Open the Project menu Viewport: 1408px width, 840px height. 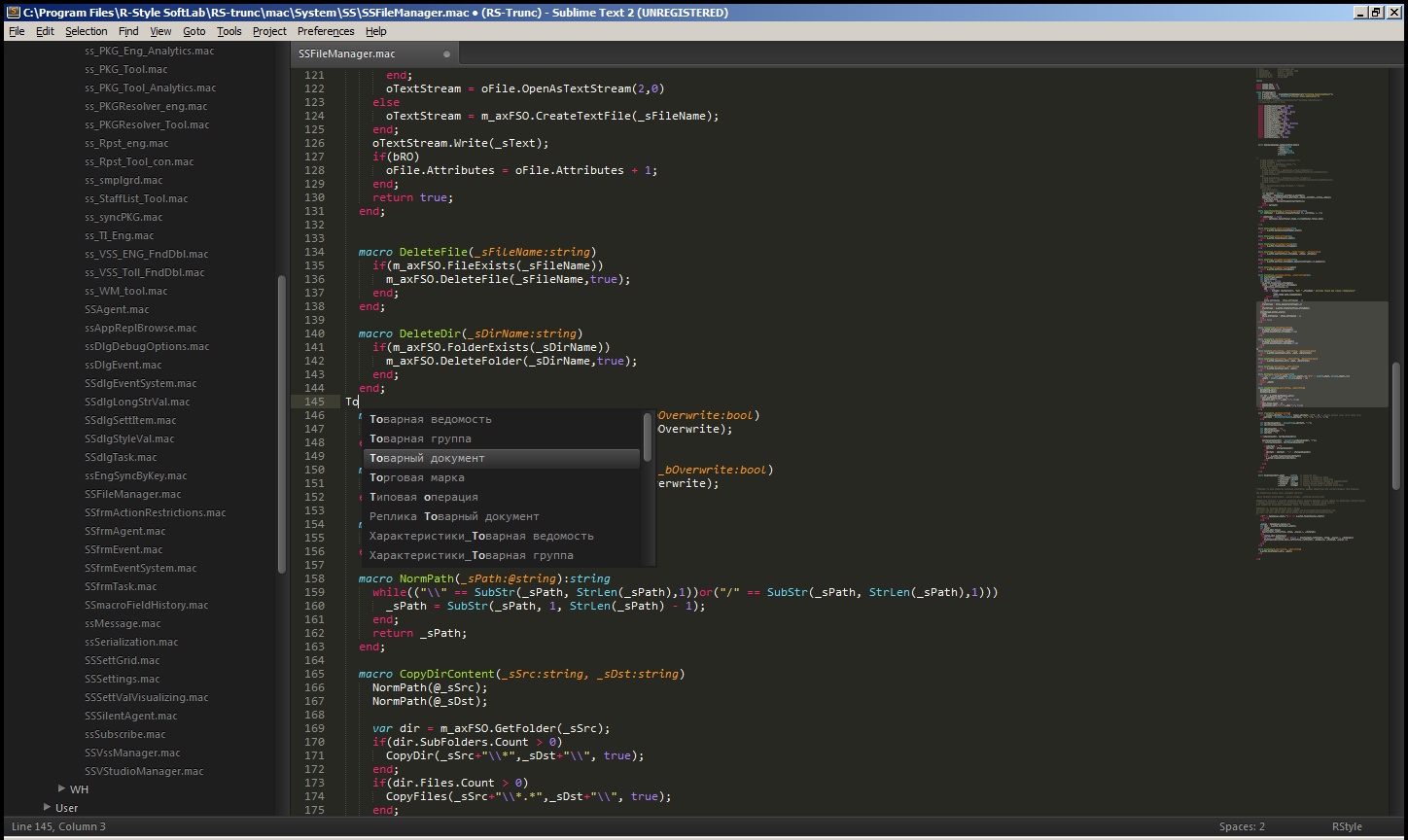pos(269,31)
